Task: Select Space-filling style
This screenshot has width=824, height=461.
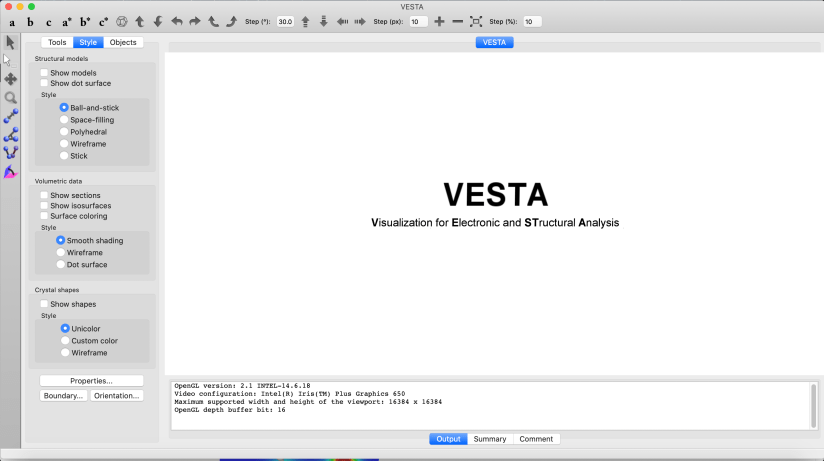Action: (64, 119)
